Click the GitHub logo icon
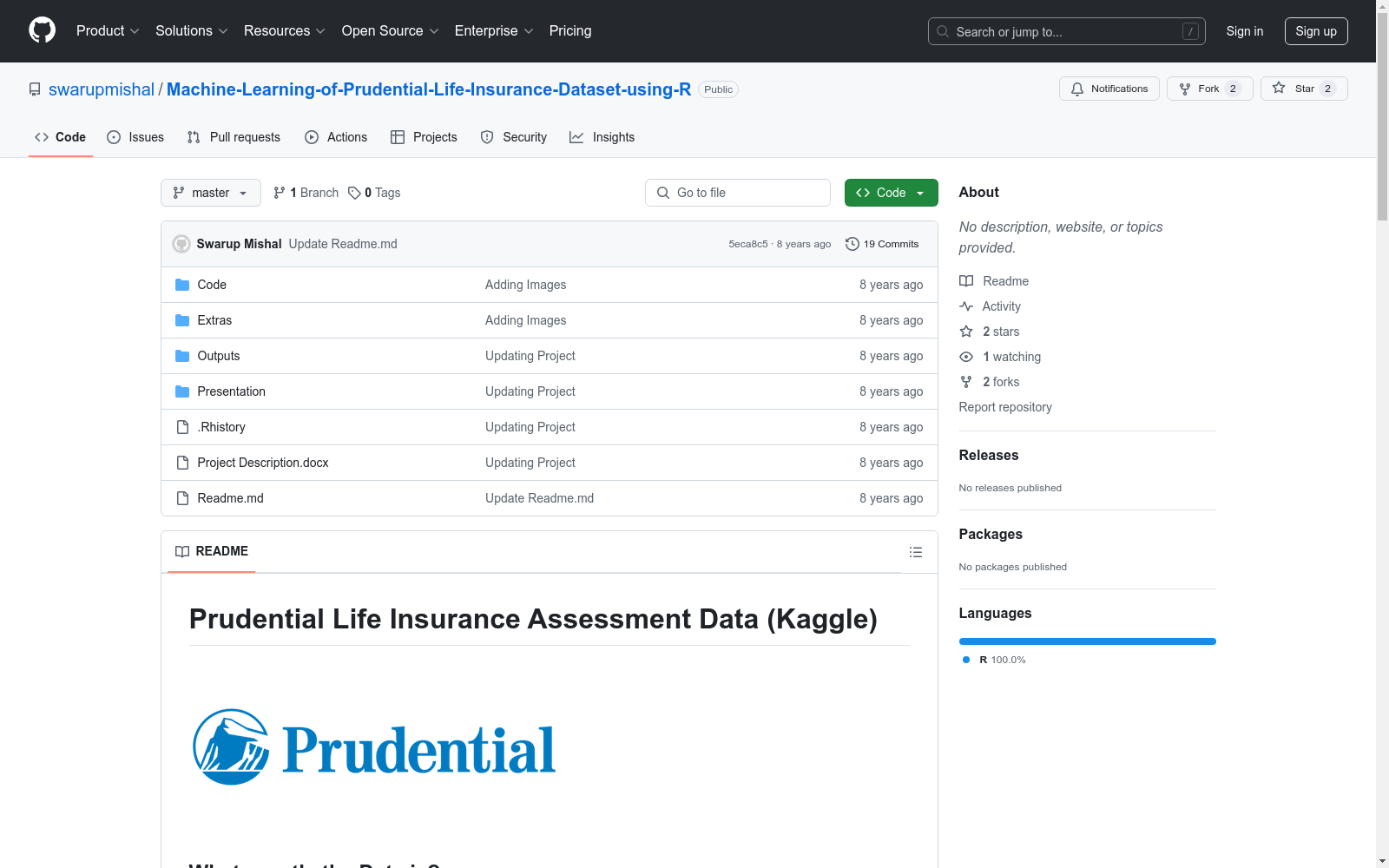The image size is (1389, 868). point(42,30)
